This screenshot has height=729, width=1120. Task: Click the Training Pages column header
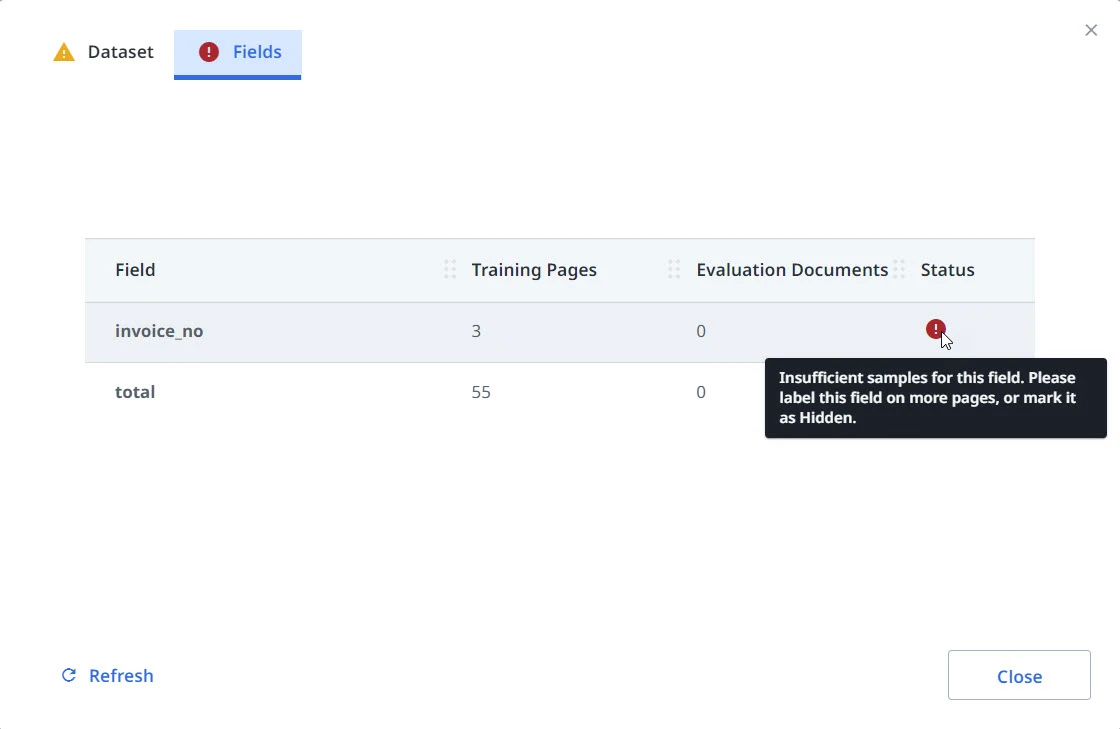(534, 270)
